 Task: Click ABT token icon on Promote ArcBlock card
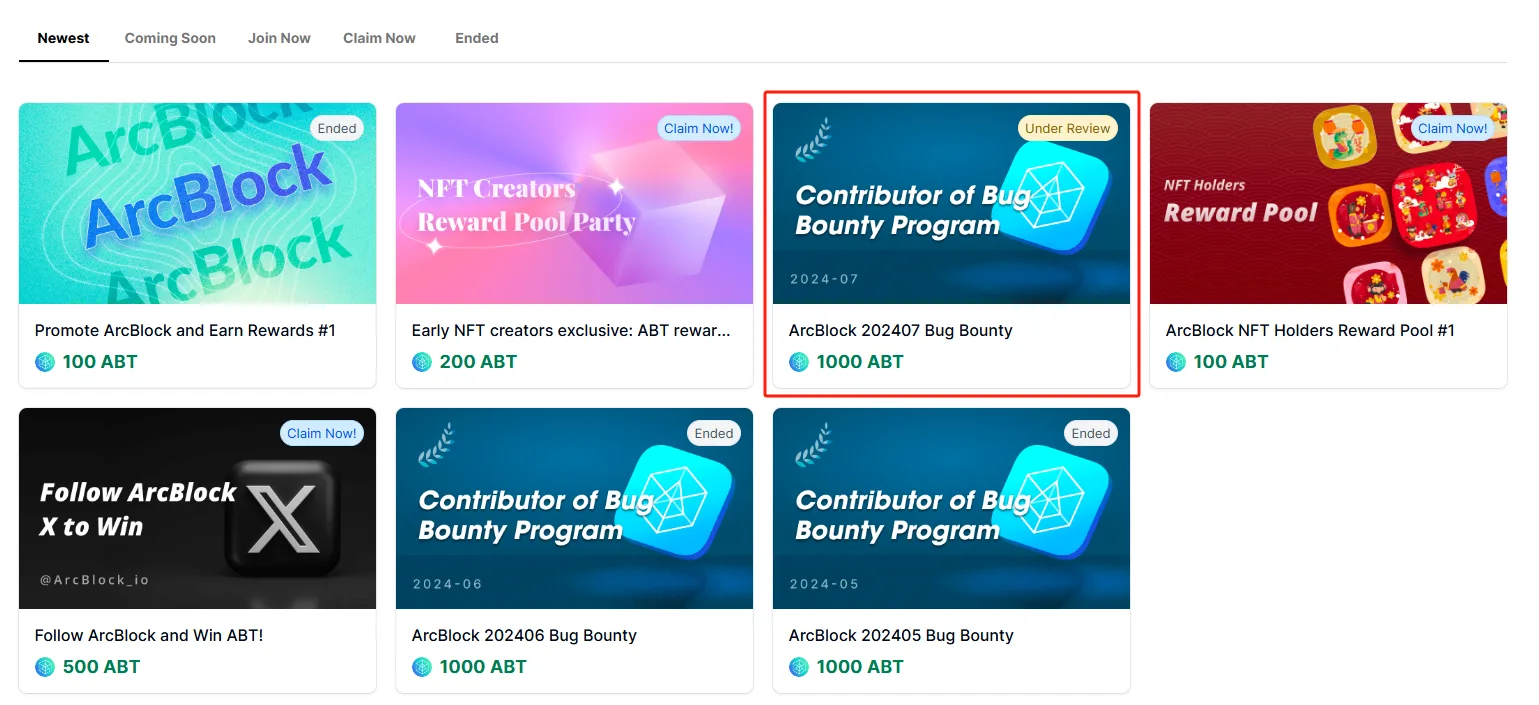pyautogui.click(x=45, y=362)
